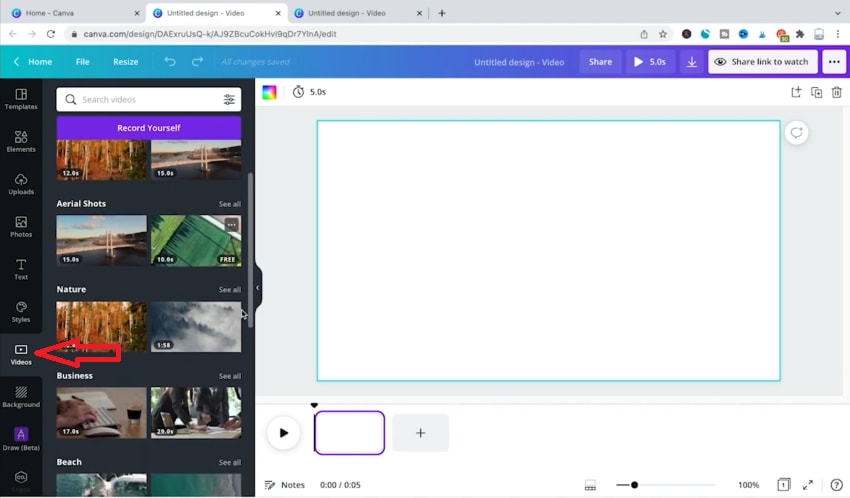Select the 17.0s keyboard typing video
850x498 pixels.
click(101, 413)
